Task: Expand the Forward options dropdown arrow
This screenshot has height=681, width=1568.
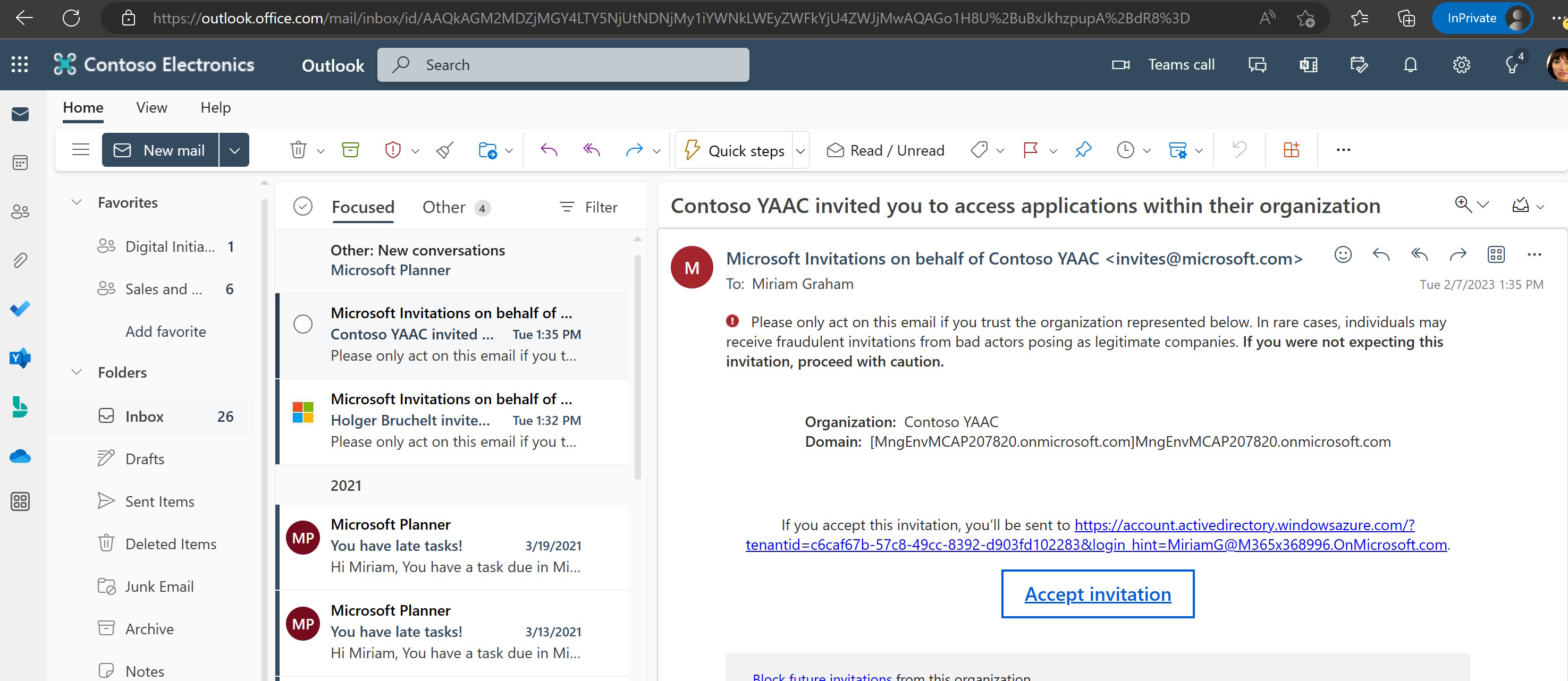Action: pos(657,151)
